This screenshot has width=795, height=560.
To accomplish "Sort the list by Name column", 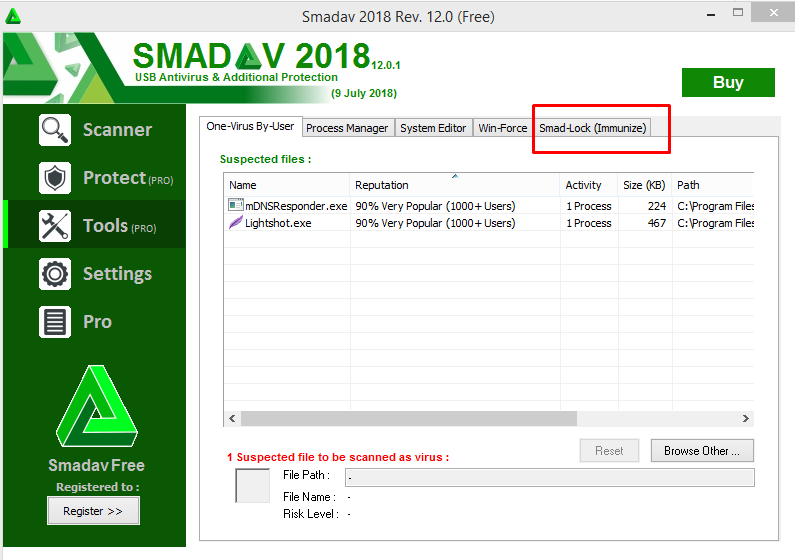I will tap(286, 185).
